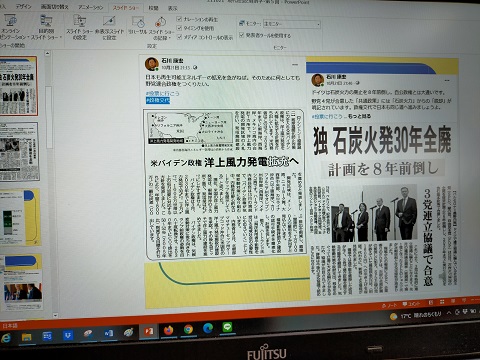This screenshot has width=480, height=360.
Task: Toggle the Play Narrations checkbox
Action: point(179,19)
